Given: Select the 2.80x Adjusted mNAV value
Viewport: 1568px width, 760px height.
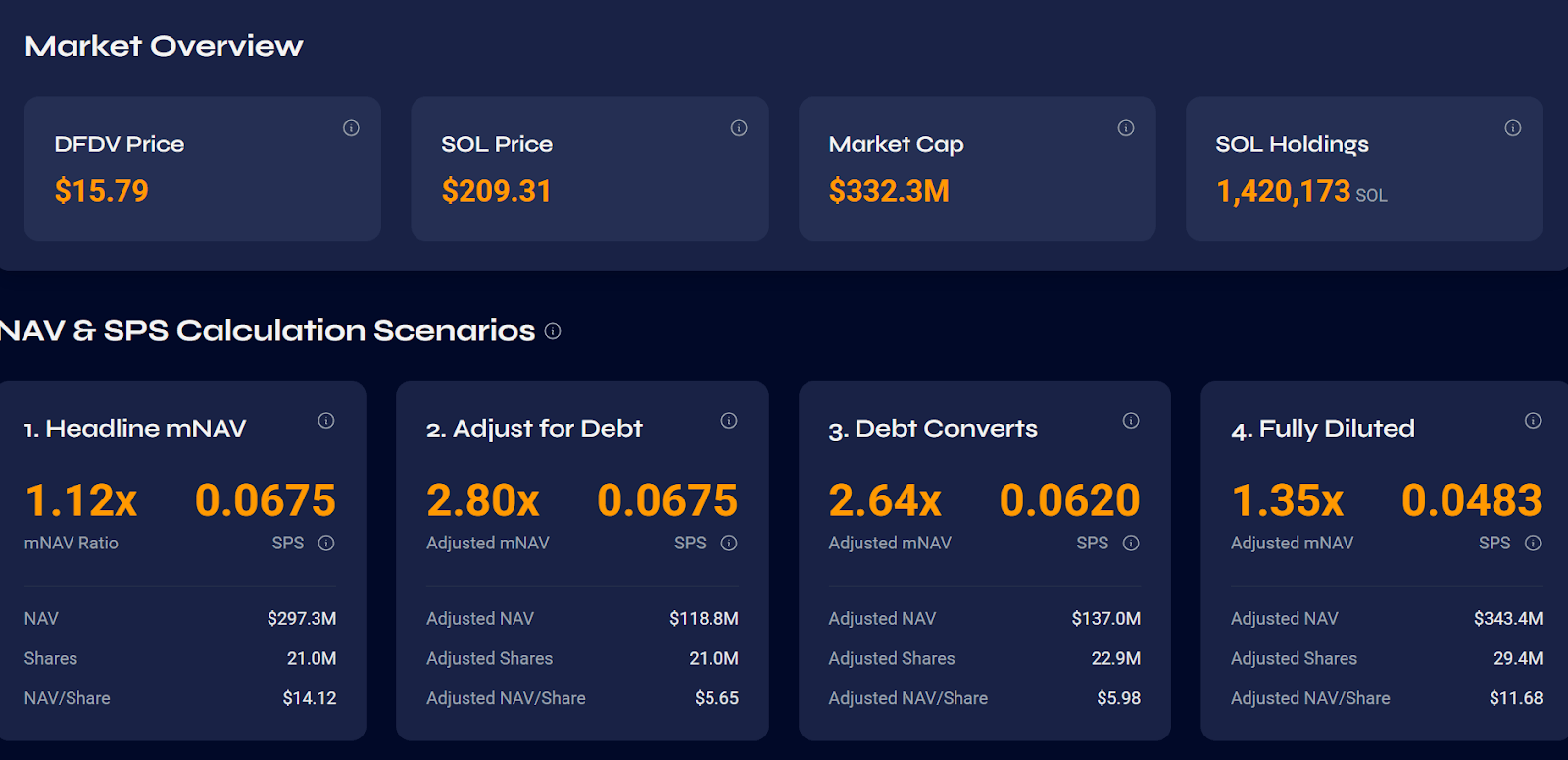Looking at the screenshot, I should pos(484,500).
